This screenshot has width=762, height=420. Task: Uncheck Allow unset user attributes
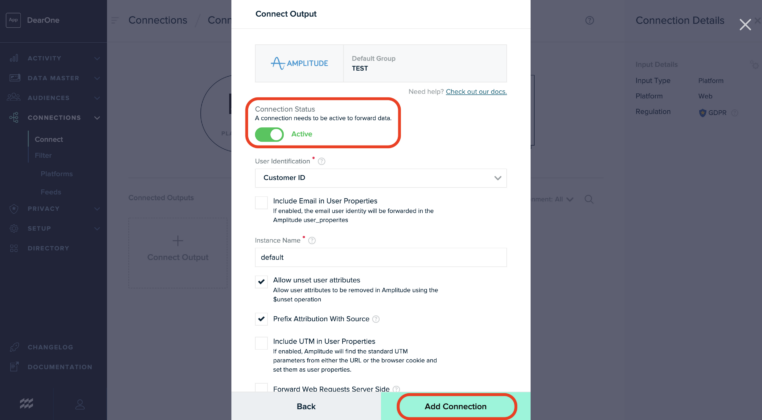pyautogui.click(x=261, y=281)
